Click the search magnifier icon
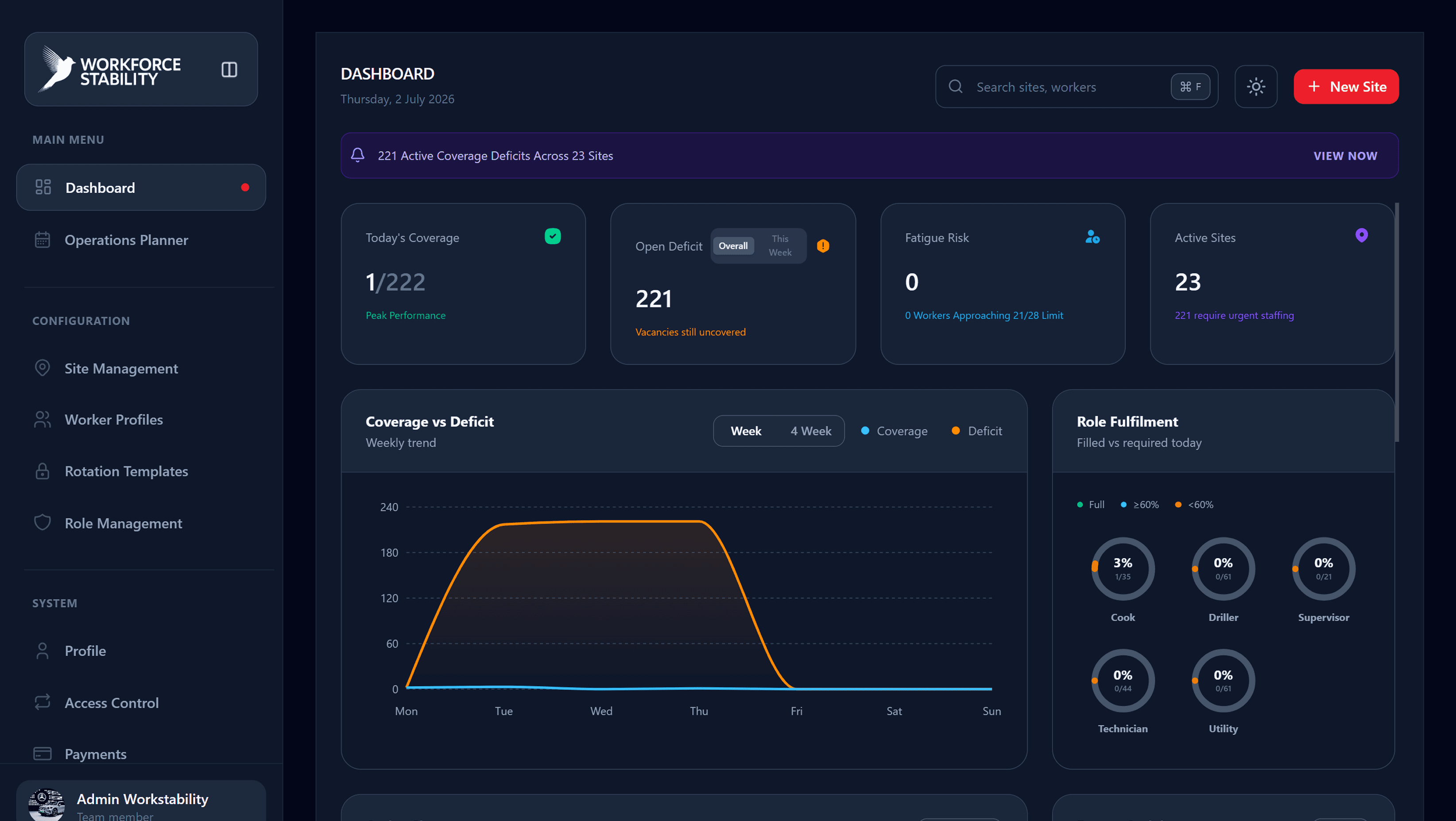Image resolution: width=1456 pixels, height=821 pixels. pos(956,86)
